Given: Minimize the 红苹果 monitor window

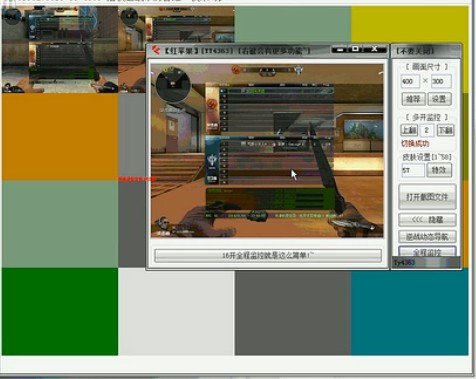Looking at the screenshot, I should pos(340,50).
